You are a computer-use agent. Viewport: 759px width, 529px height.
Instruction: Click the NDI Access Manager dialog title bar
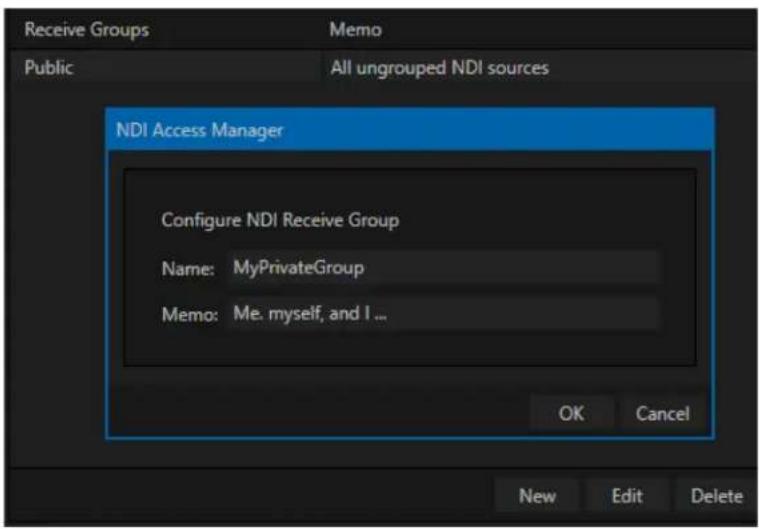pyautogui.click(x=410, y=130)
